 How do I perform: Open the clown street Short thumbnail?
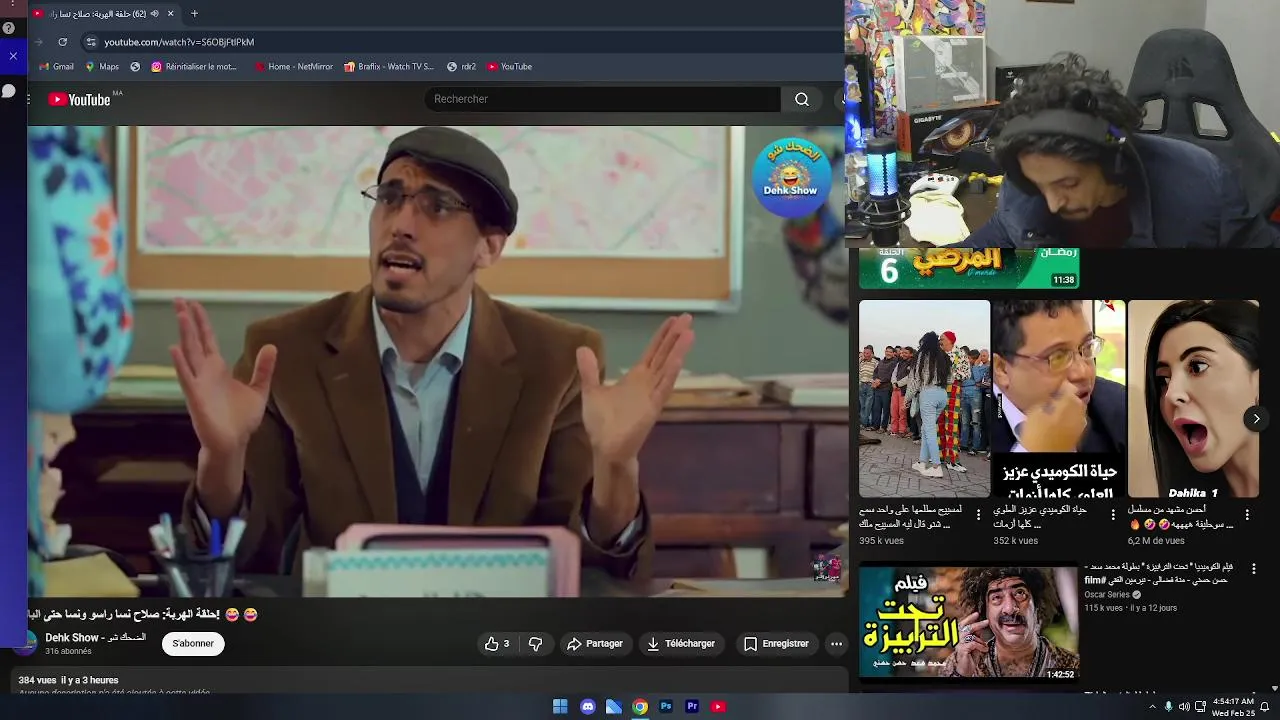tap(924, 399)
